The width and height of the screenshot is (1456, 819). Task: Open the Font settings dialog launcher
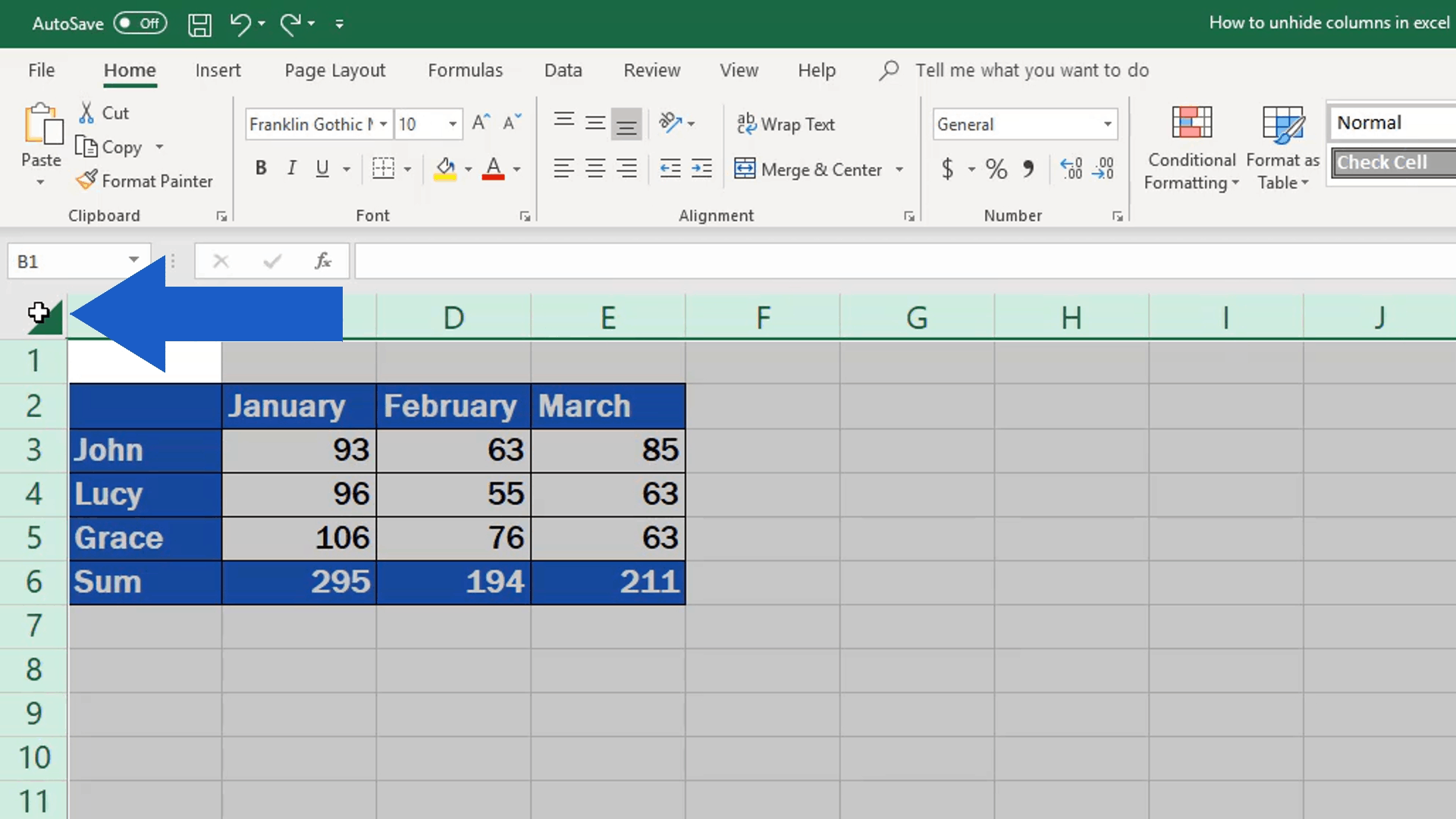click(x=525, y=217)
